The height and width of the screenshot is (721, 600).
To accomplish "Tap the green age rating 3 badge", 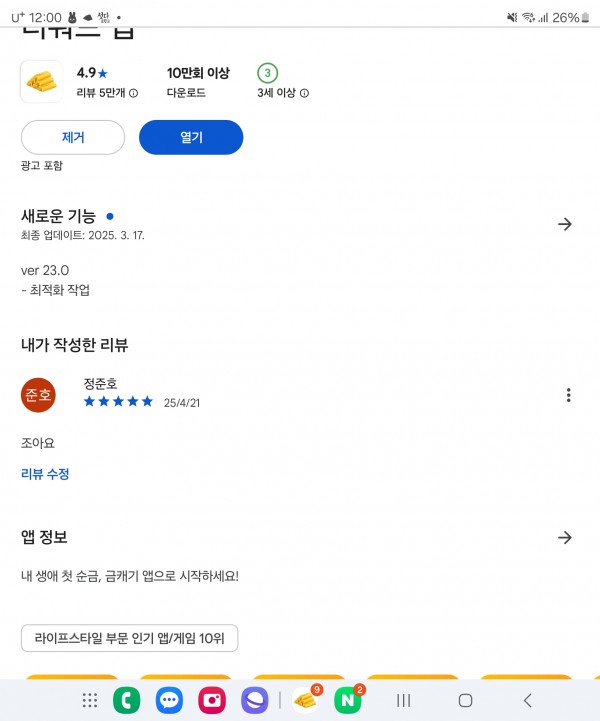I will pyautogui.click(x=267, y=73).
